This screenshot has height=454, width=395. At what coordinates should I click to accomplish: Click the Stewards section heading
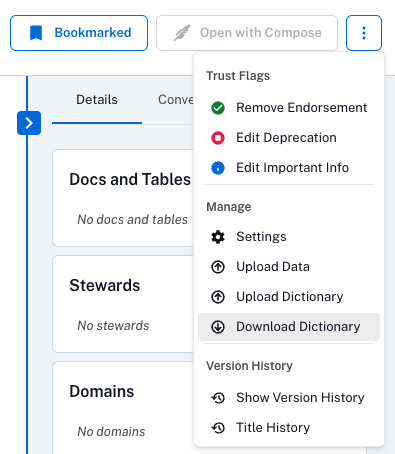pyautogui.click(x=105, y=285)
